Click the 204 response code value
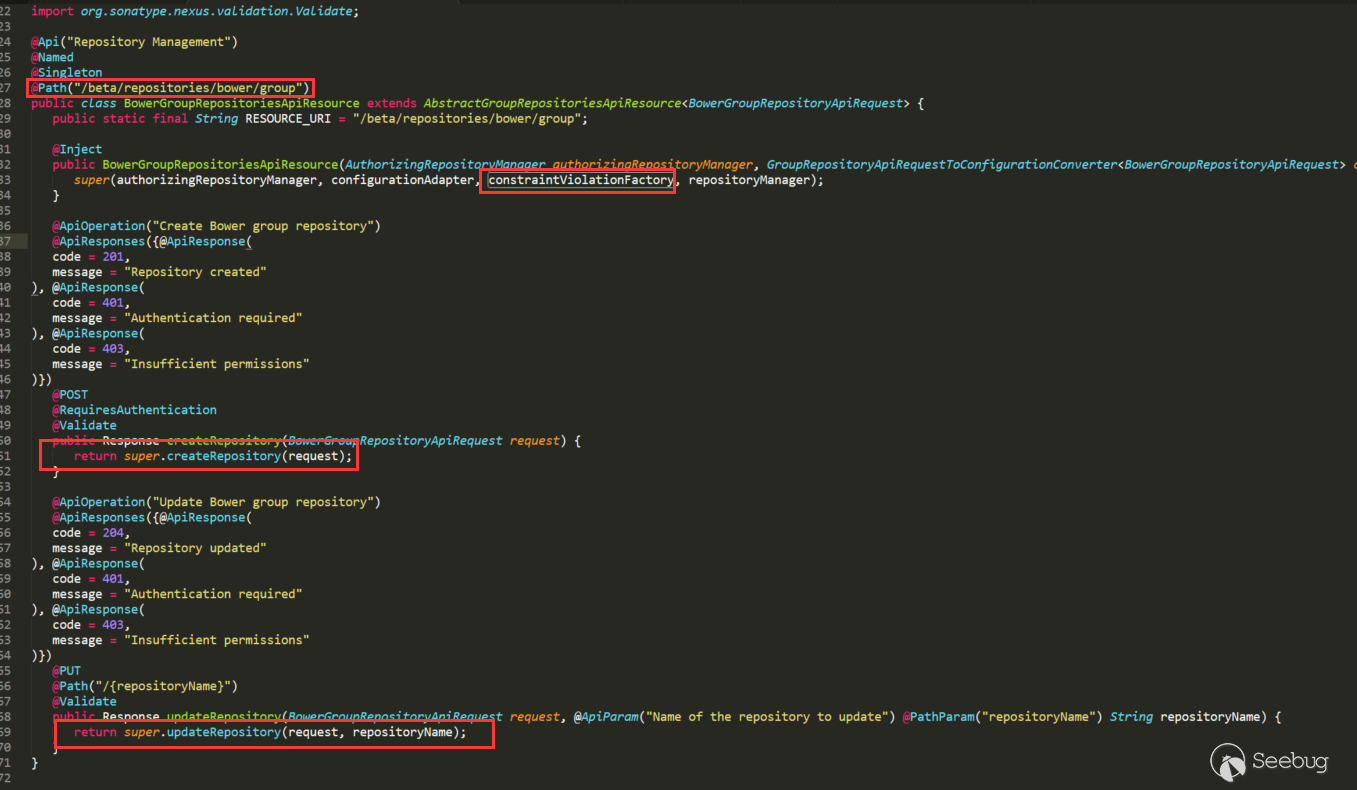The height and width of the screenshot is (790, 1357). coord(112,533)
